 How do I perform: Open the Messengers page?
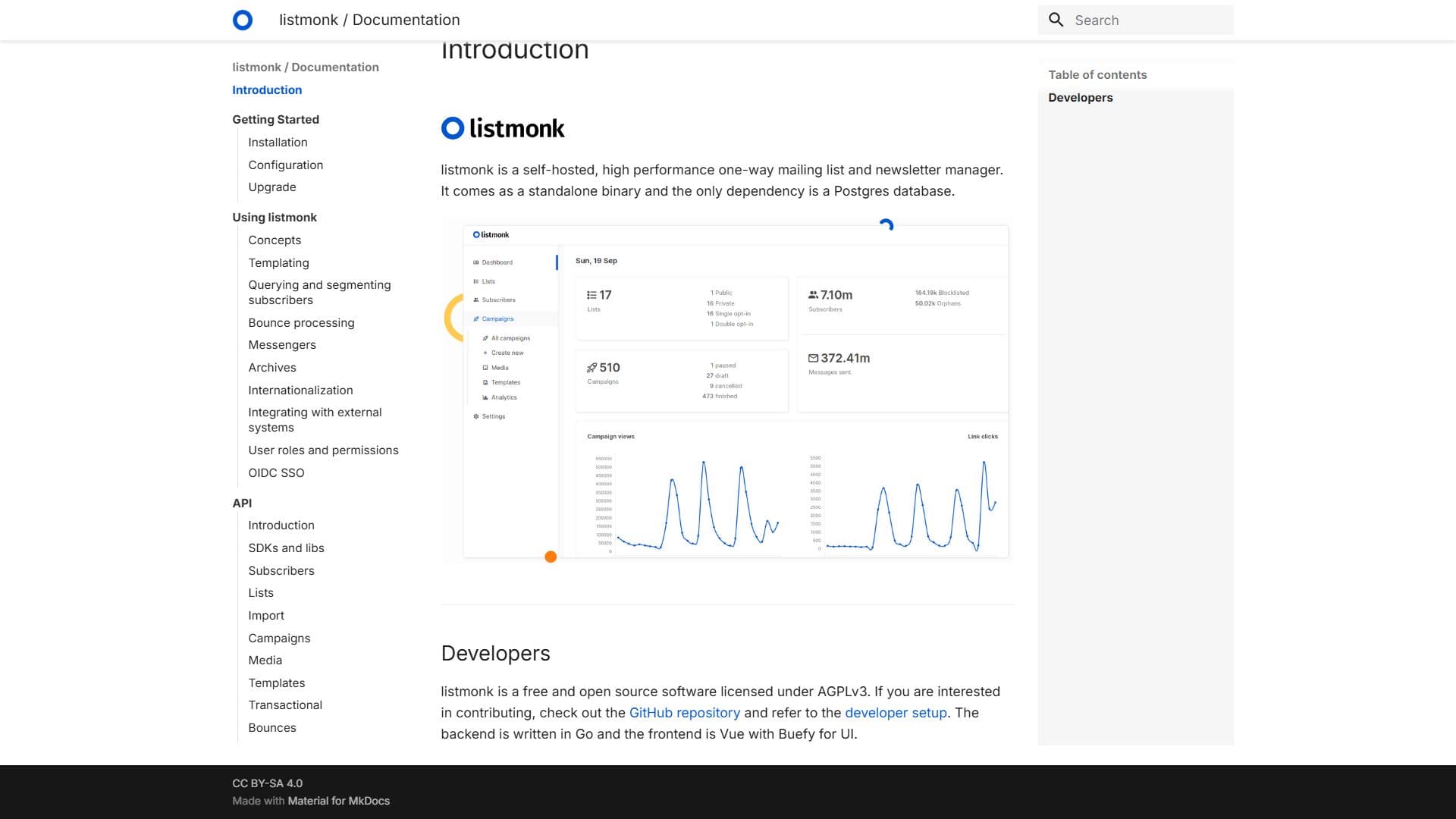(x=282, y=344)
